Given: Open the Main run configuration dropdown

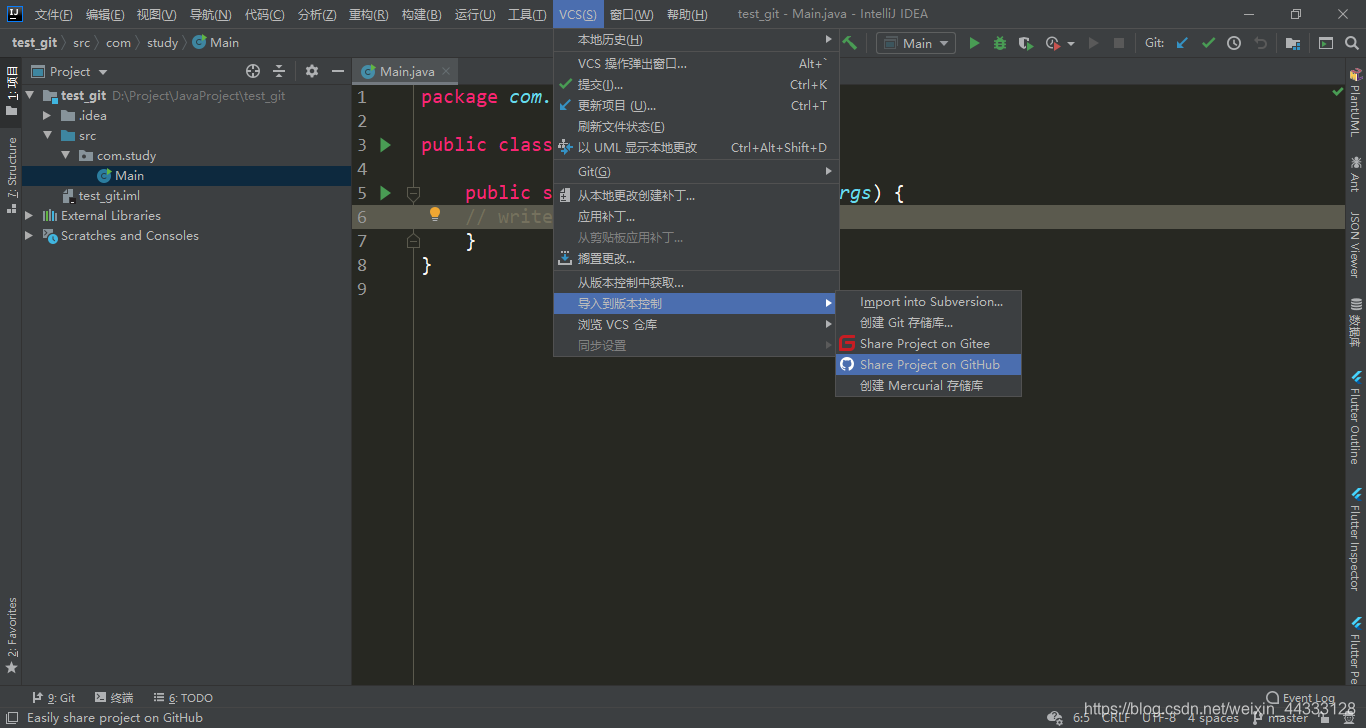Looking at the screenshot, I should (916, 43).
